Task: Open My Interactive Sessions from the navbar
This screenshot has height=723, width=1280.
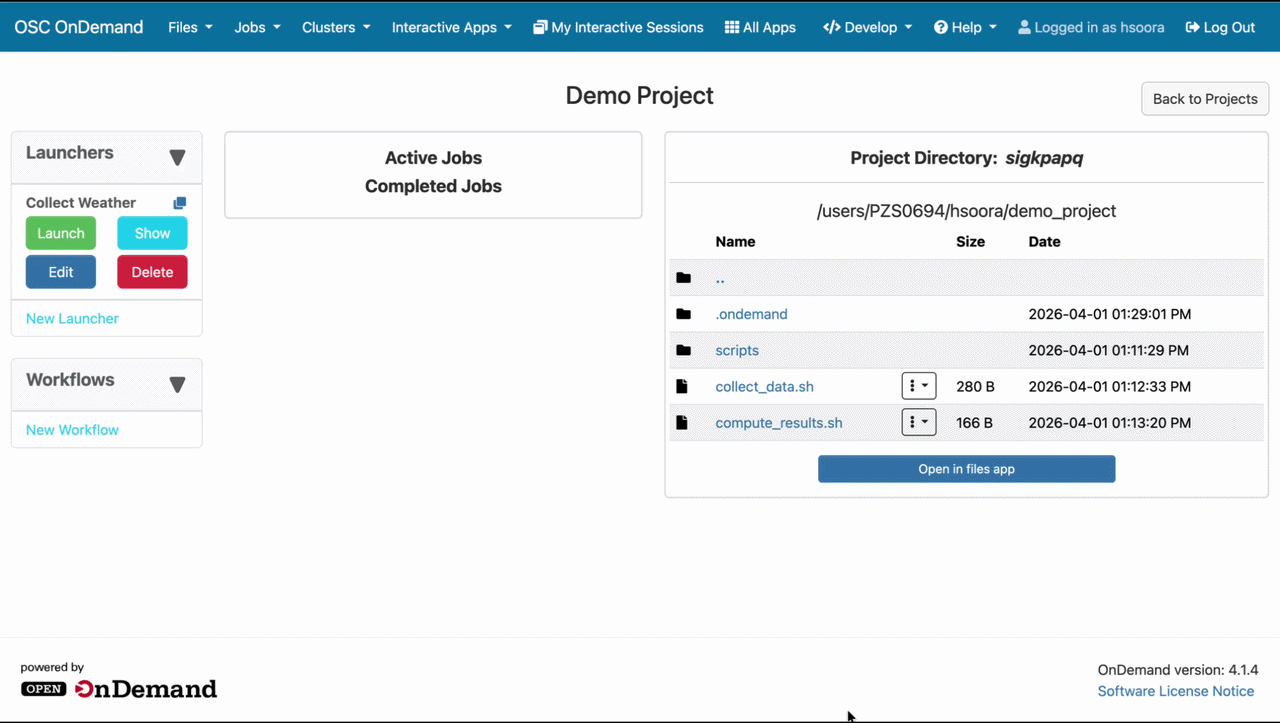Action: point(618,27)
